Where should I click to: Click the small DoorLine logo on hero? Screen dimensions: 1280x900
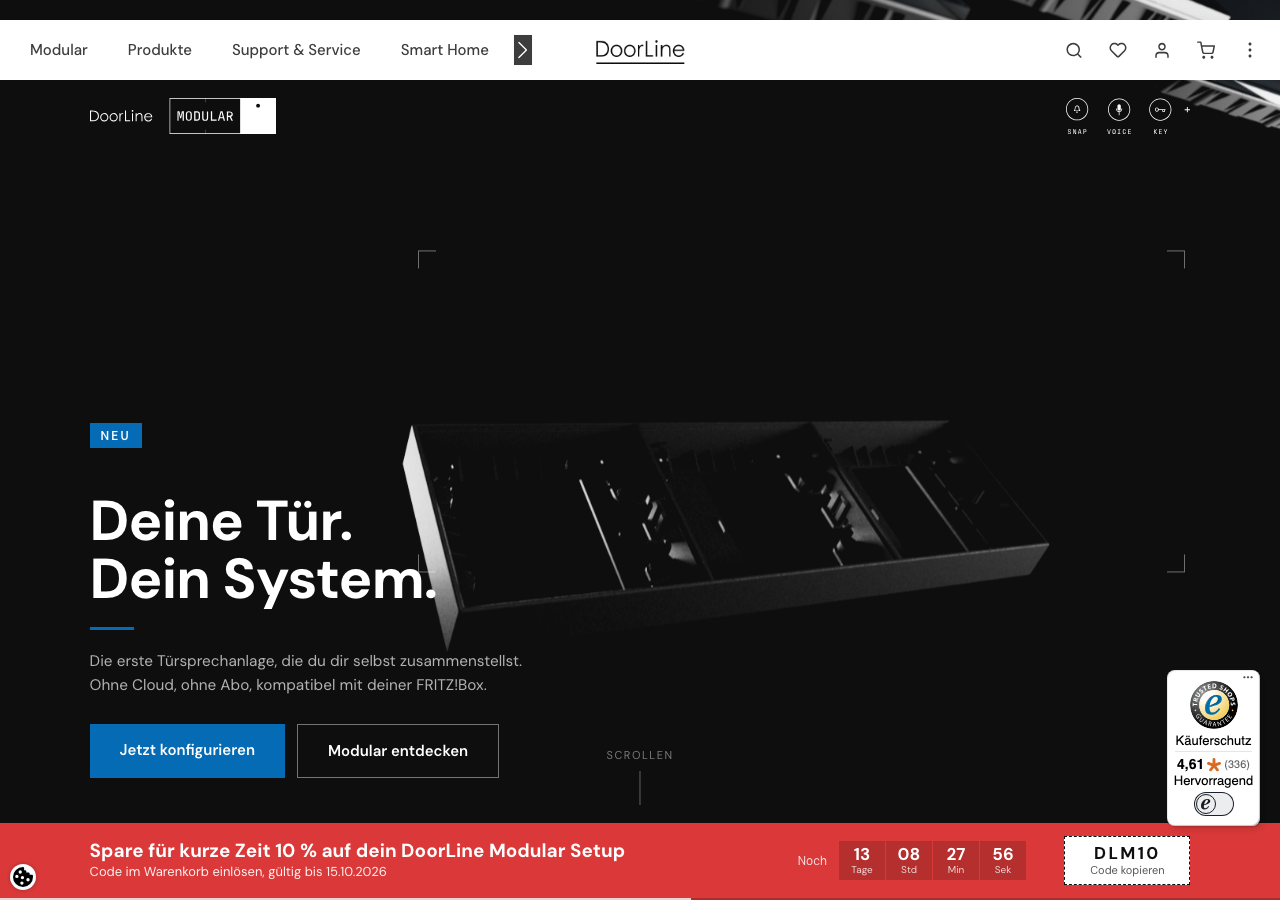(x=121, y=116)
